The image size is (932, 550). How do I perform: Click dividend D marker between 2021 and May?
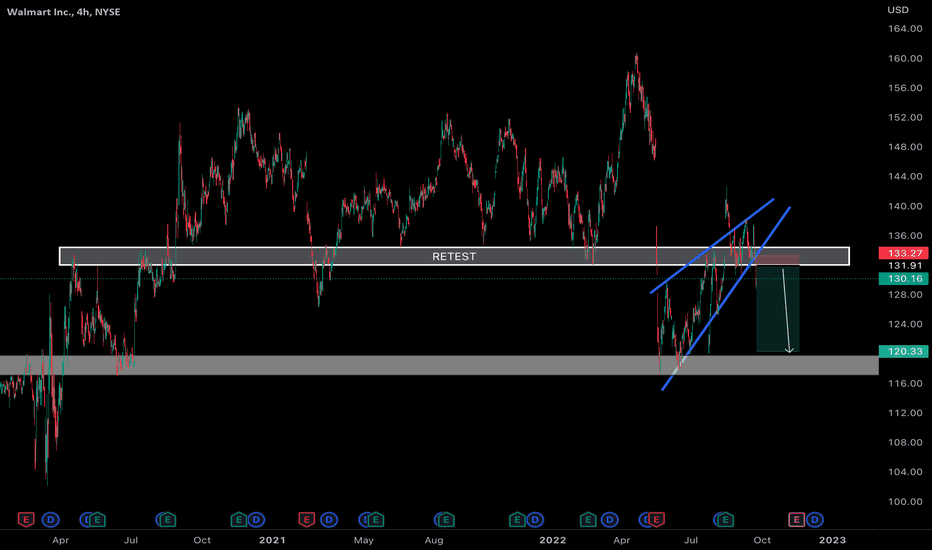click(329, 520)
